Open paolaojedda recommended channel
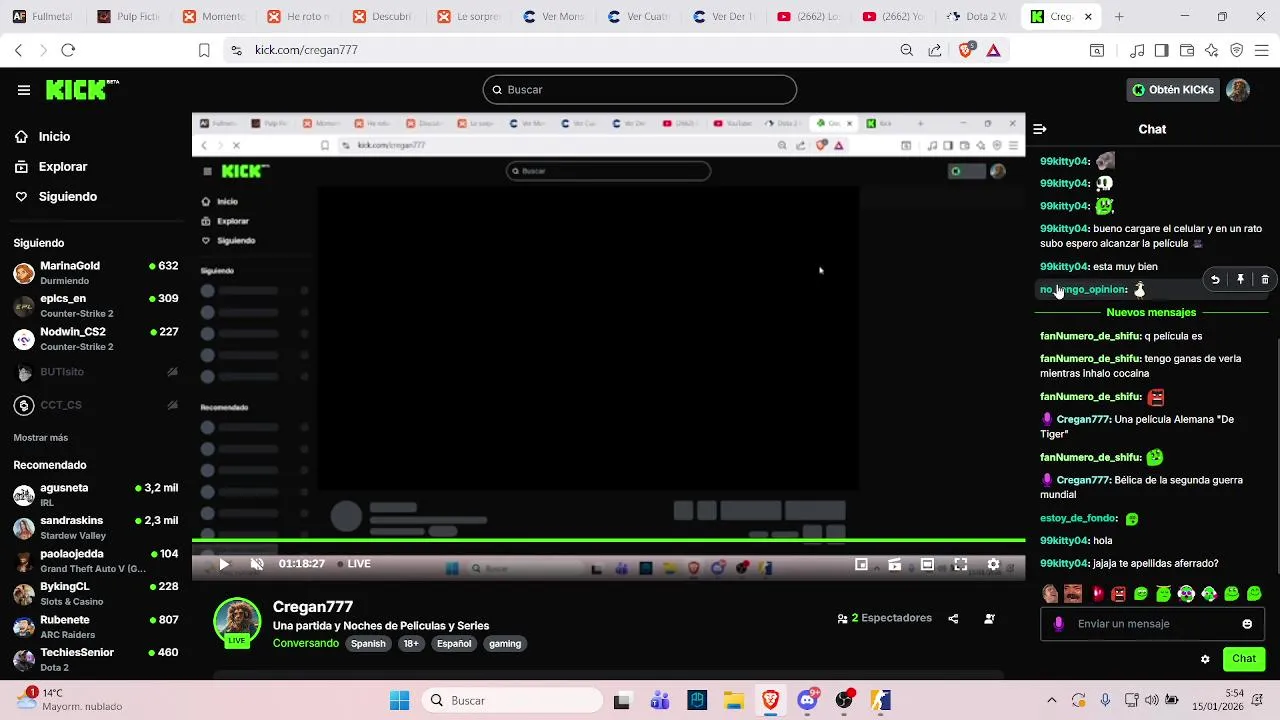The image size is (1280, 720). point(96,561)
